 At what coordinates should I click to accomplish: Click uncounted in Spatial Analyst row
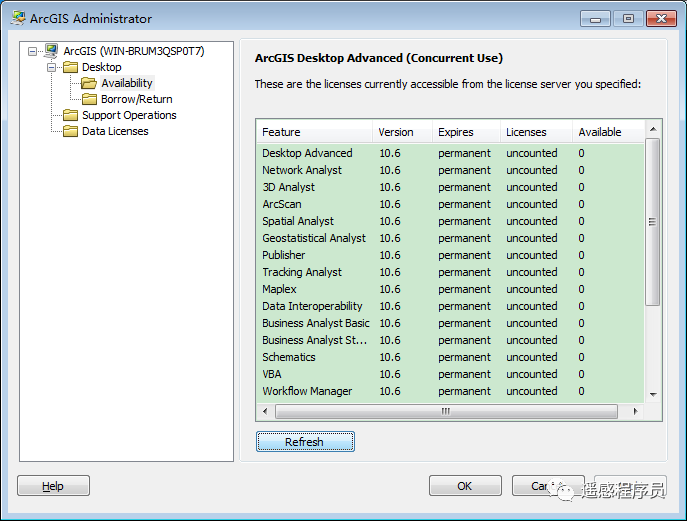tap(532, 221)
